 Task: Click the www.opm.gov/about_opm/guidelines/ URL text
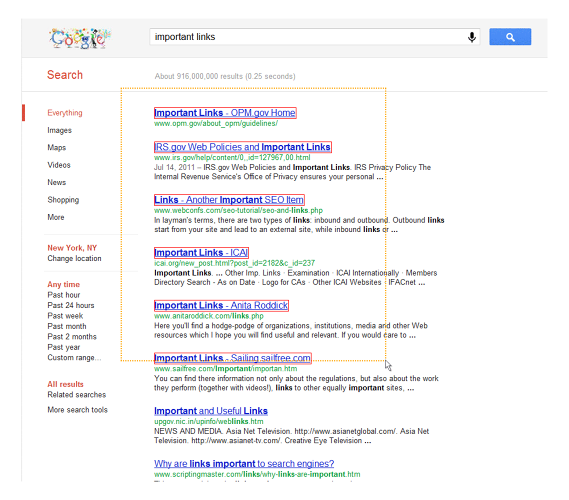pos(216,123)
